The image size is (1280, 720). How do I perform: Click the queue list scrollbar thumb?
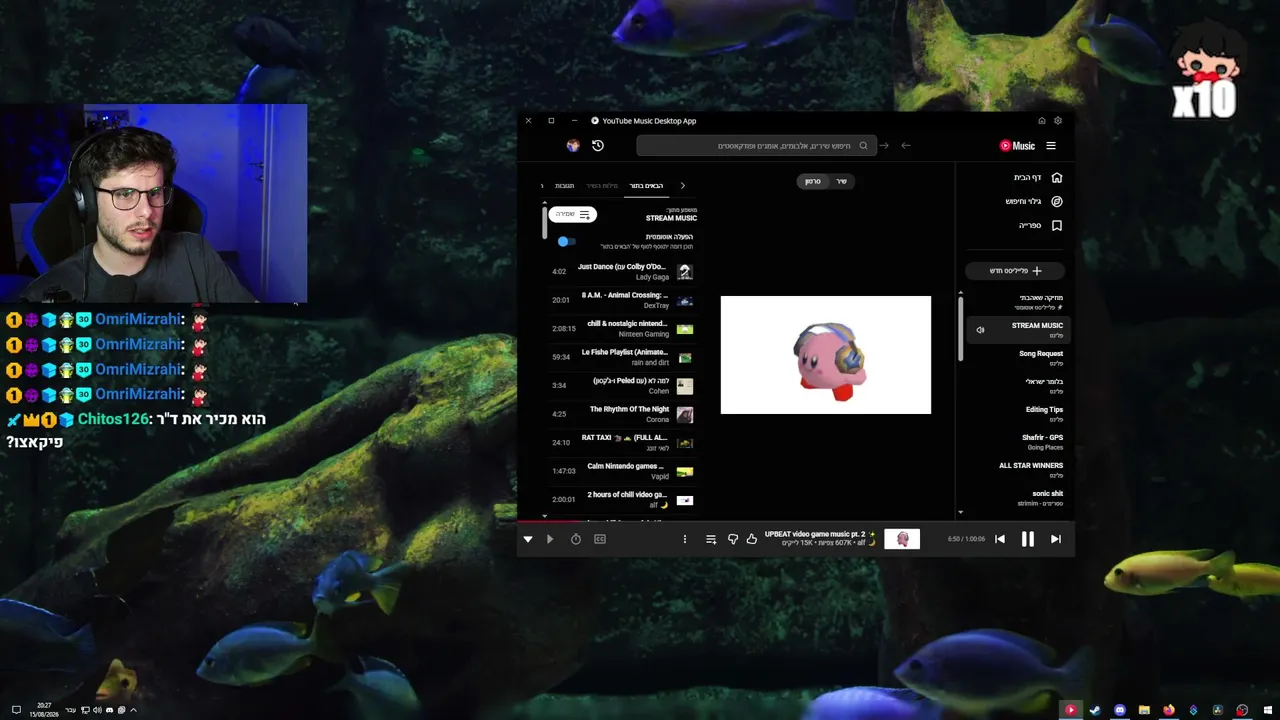click(545, 222)
